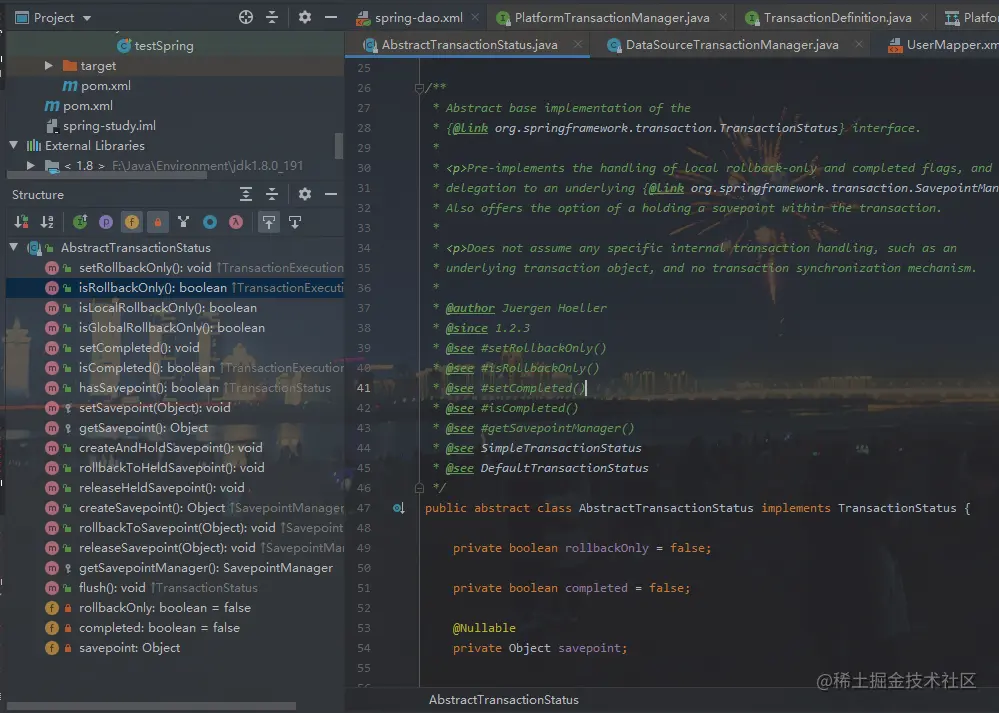The width and height of the screenshot is (999, 713).
Task: Select isGlobalRollbackOnly() in Structure
Action: [x=175, y=328]
